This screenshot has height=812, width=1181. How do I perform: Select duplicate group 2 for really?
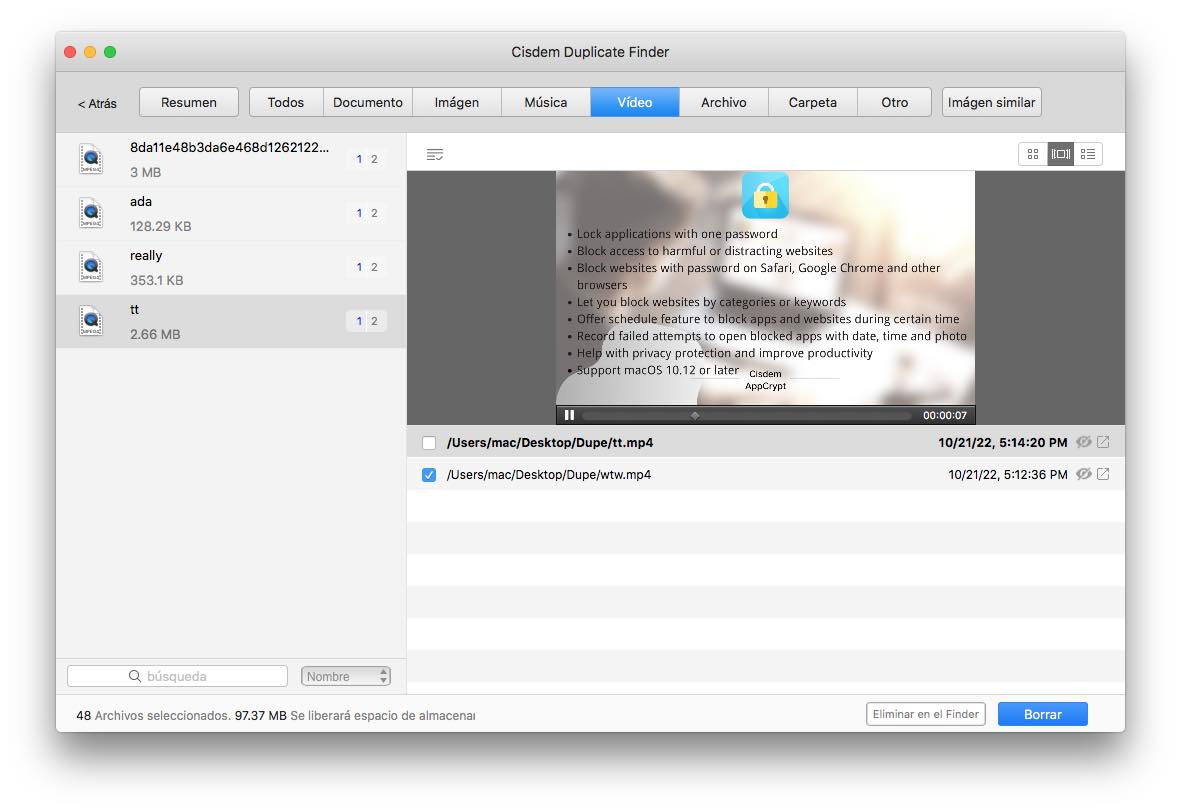point(374,267)
